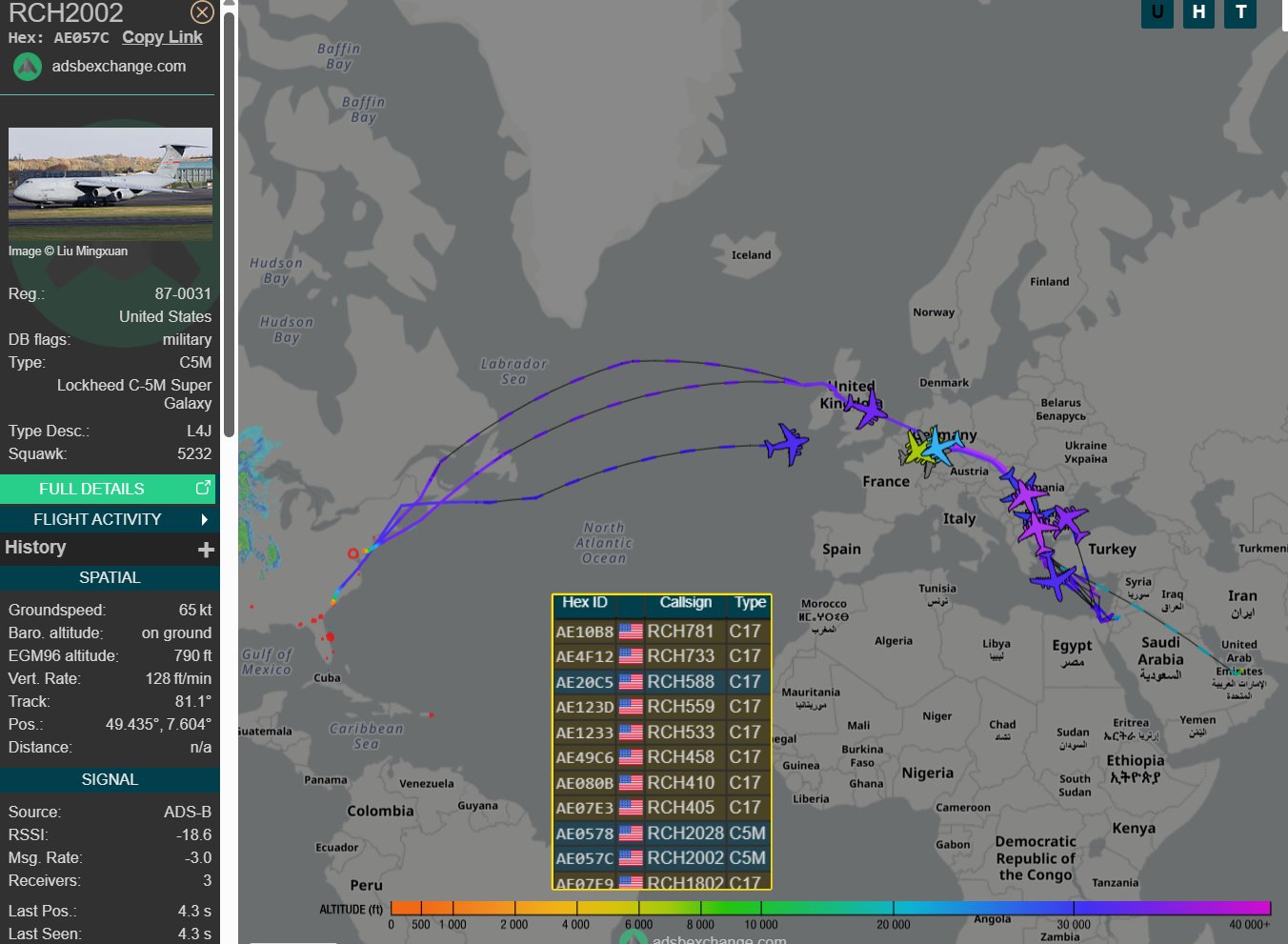The width and height of the screenshot is (1288, 944).
Task: Click the US flag in the RCH781 row
Action: (631, 632)
